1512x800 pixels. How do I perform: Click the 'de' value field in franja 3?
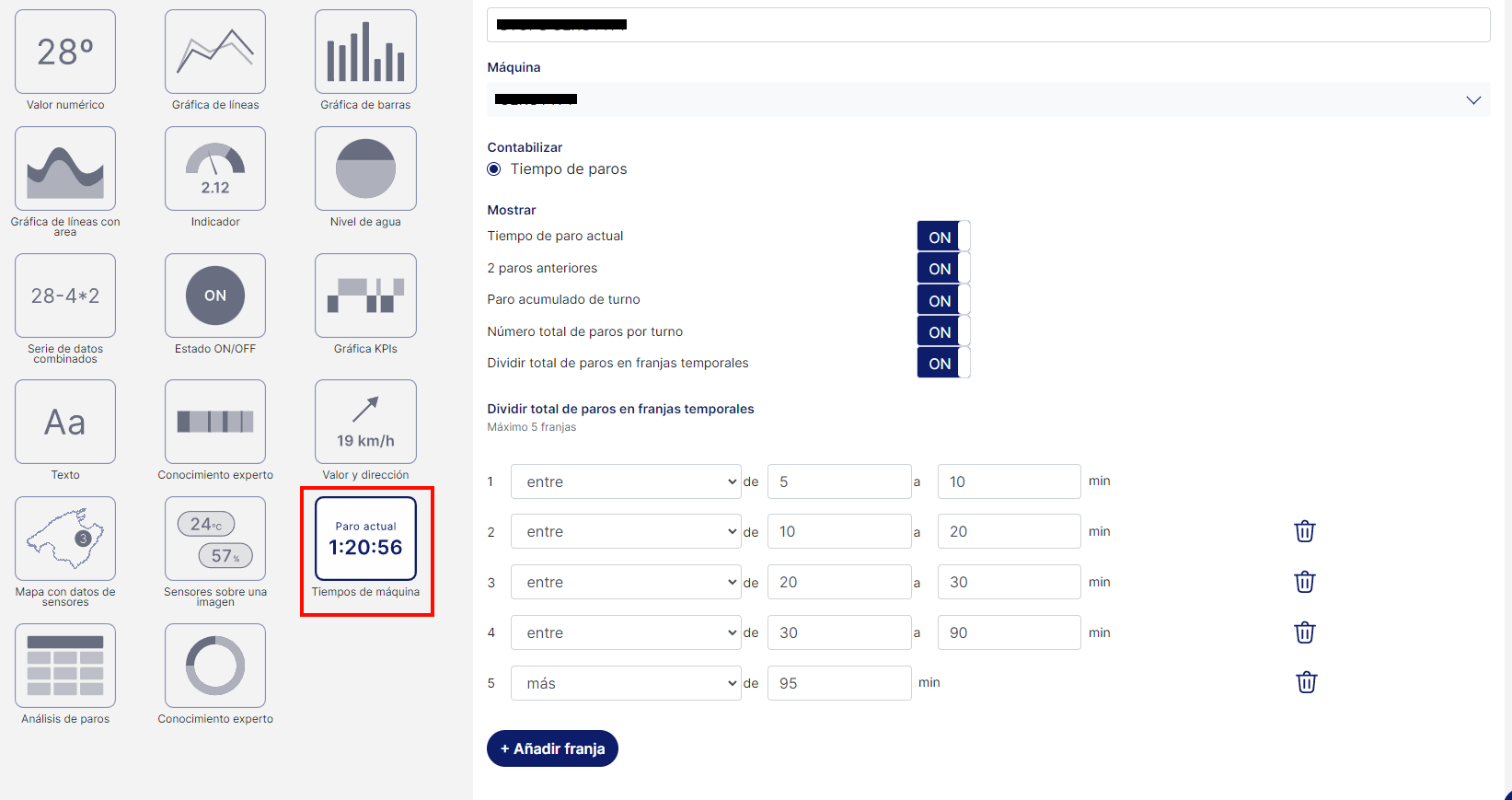click(x=838, y=582)
